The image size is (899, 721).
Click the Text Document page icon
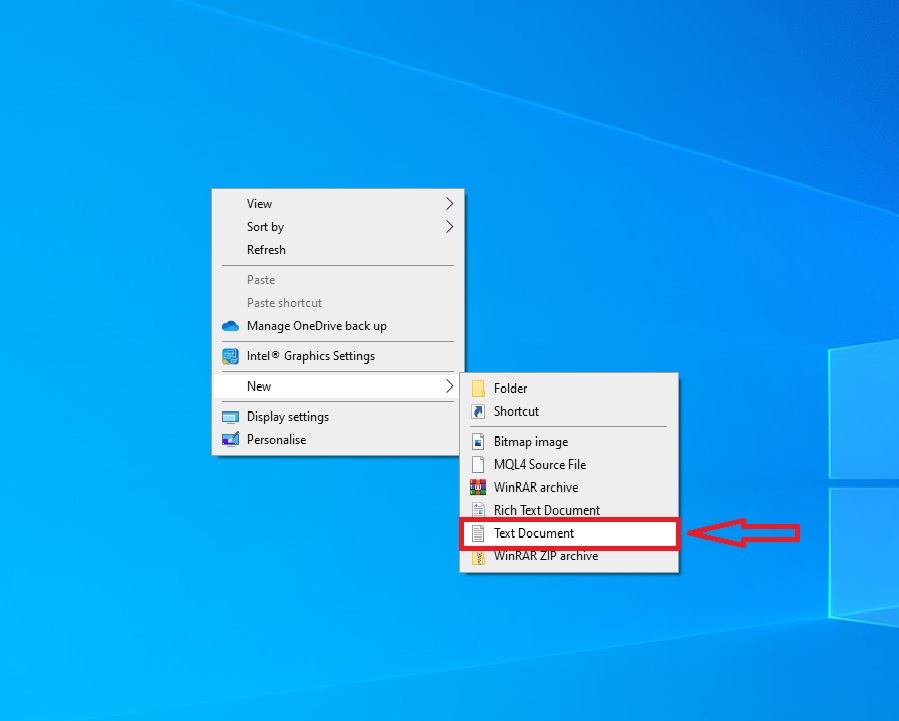coord(478,533)
